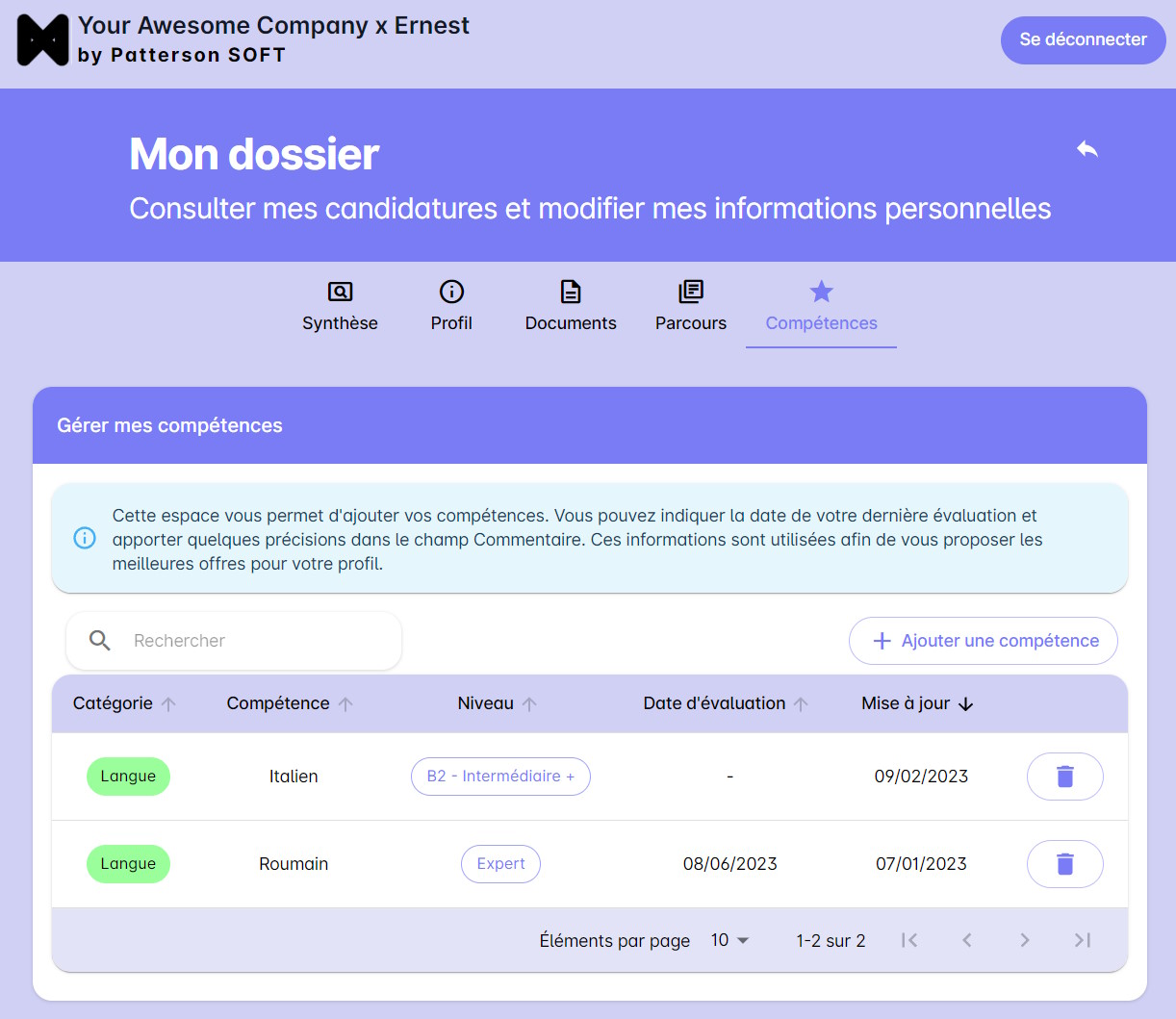
Task: Click the B2 - Intermédiaire + level chip
Action: click(x=500, y=777)
